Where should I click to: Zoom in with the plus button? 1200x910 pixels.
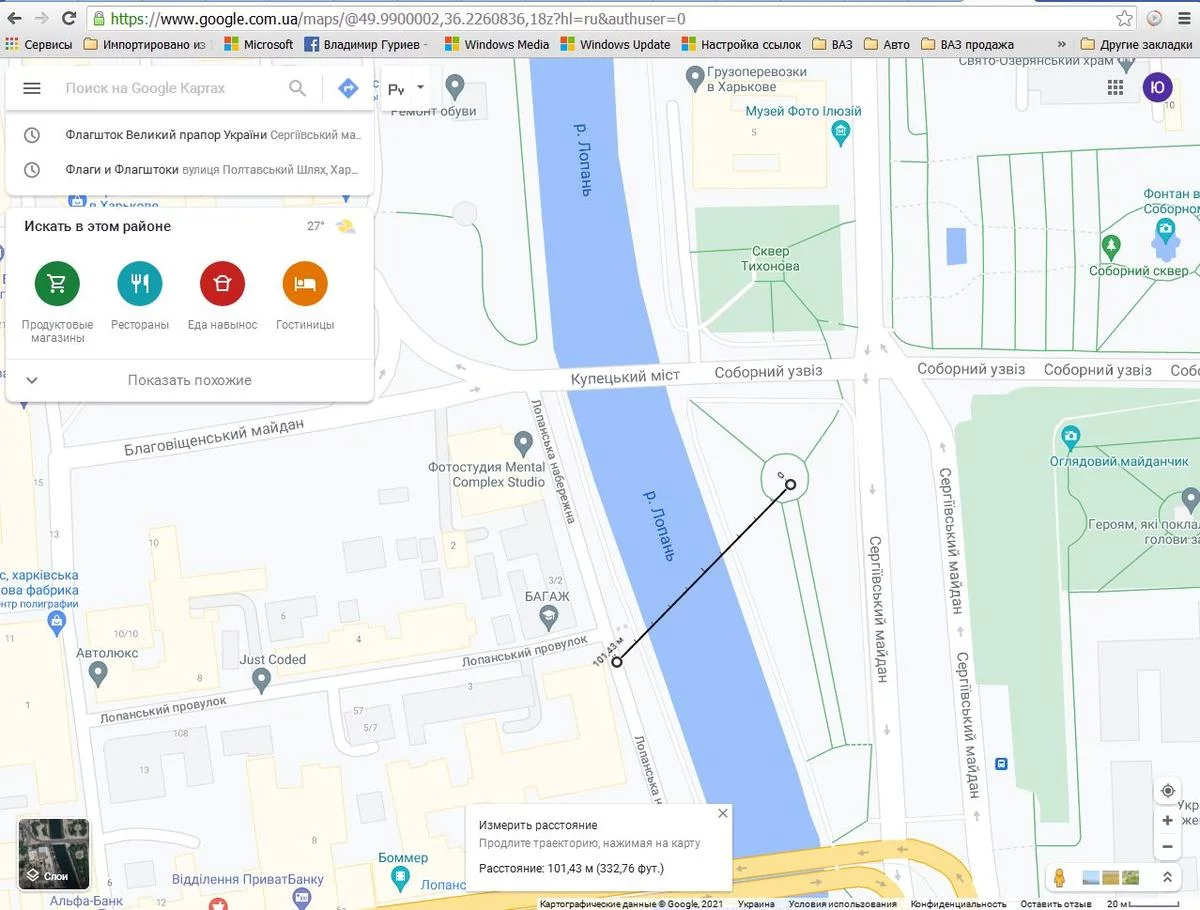(1167, 820)
